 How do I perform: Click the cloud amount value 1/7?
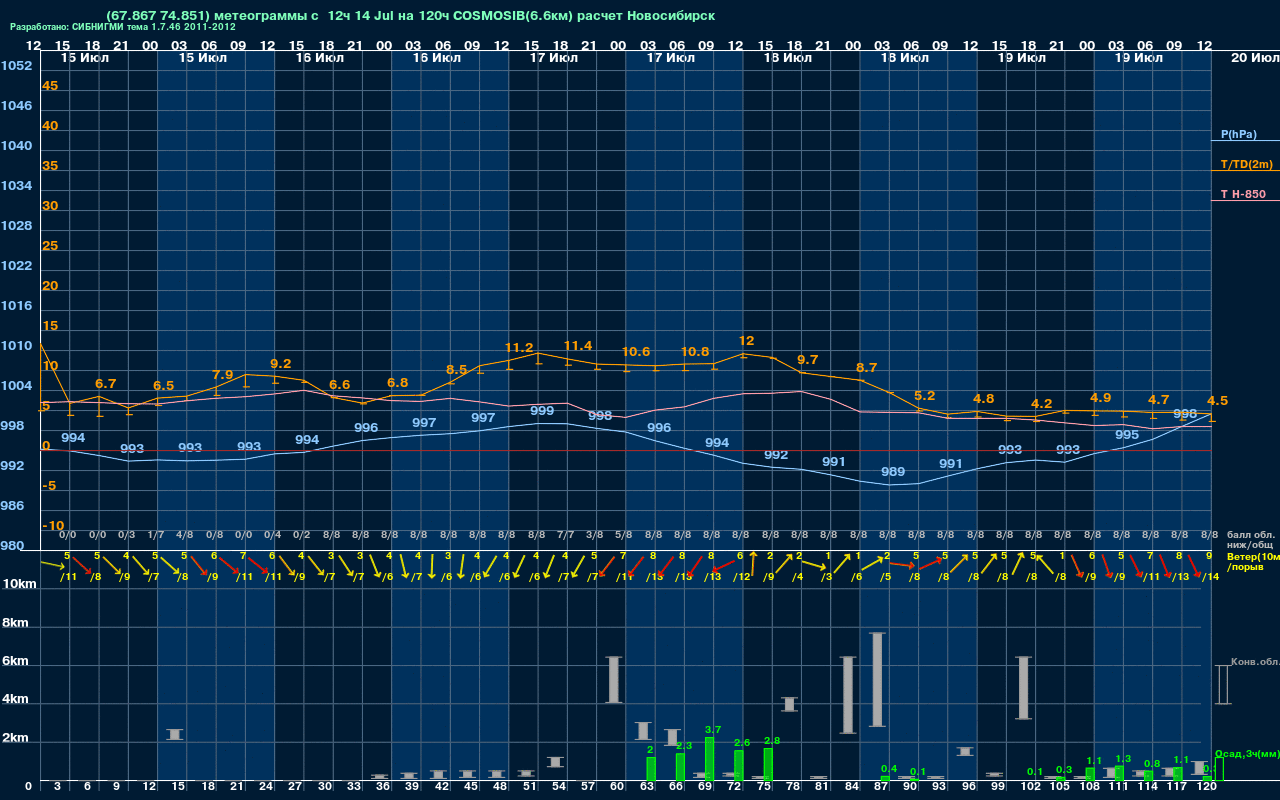pyautogui.click(x=156, y=535)
